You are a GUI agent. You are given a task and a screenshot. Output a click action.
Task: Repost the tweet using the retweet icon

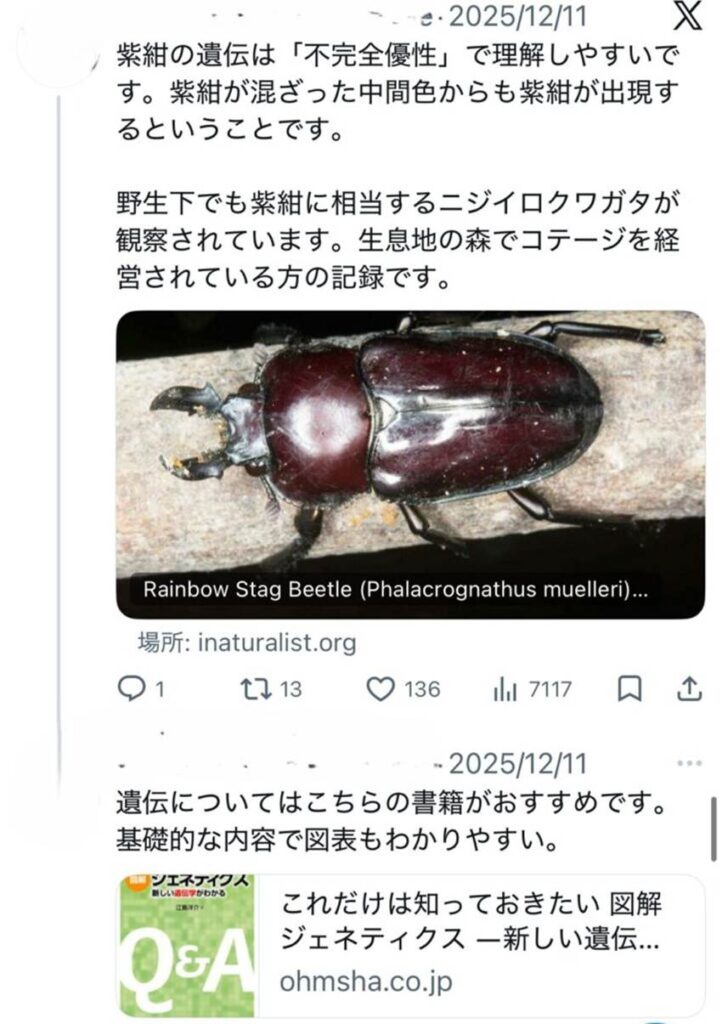(258, 689)
